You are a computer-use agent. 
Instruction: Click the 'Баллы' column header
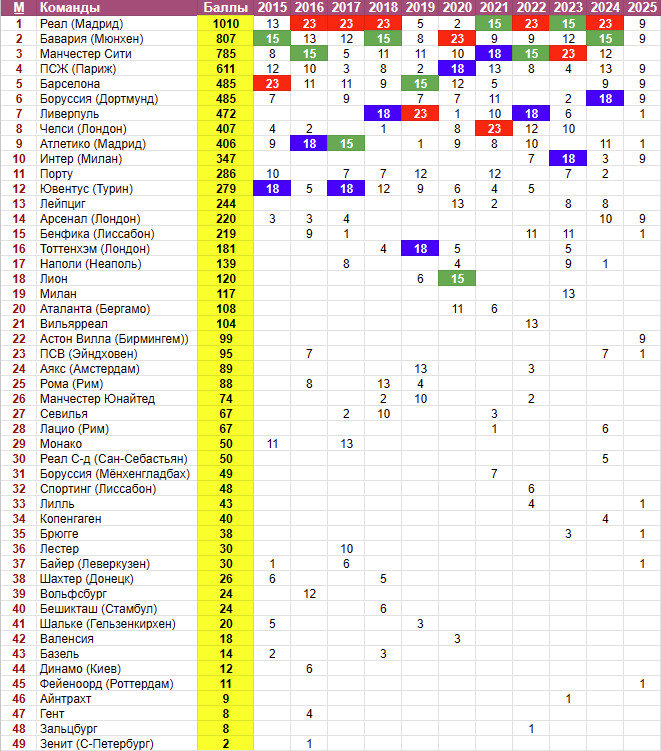coord(226,8)
